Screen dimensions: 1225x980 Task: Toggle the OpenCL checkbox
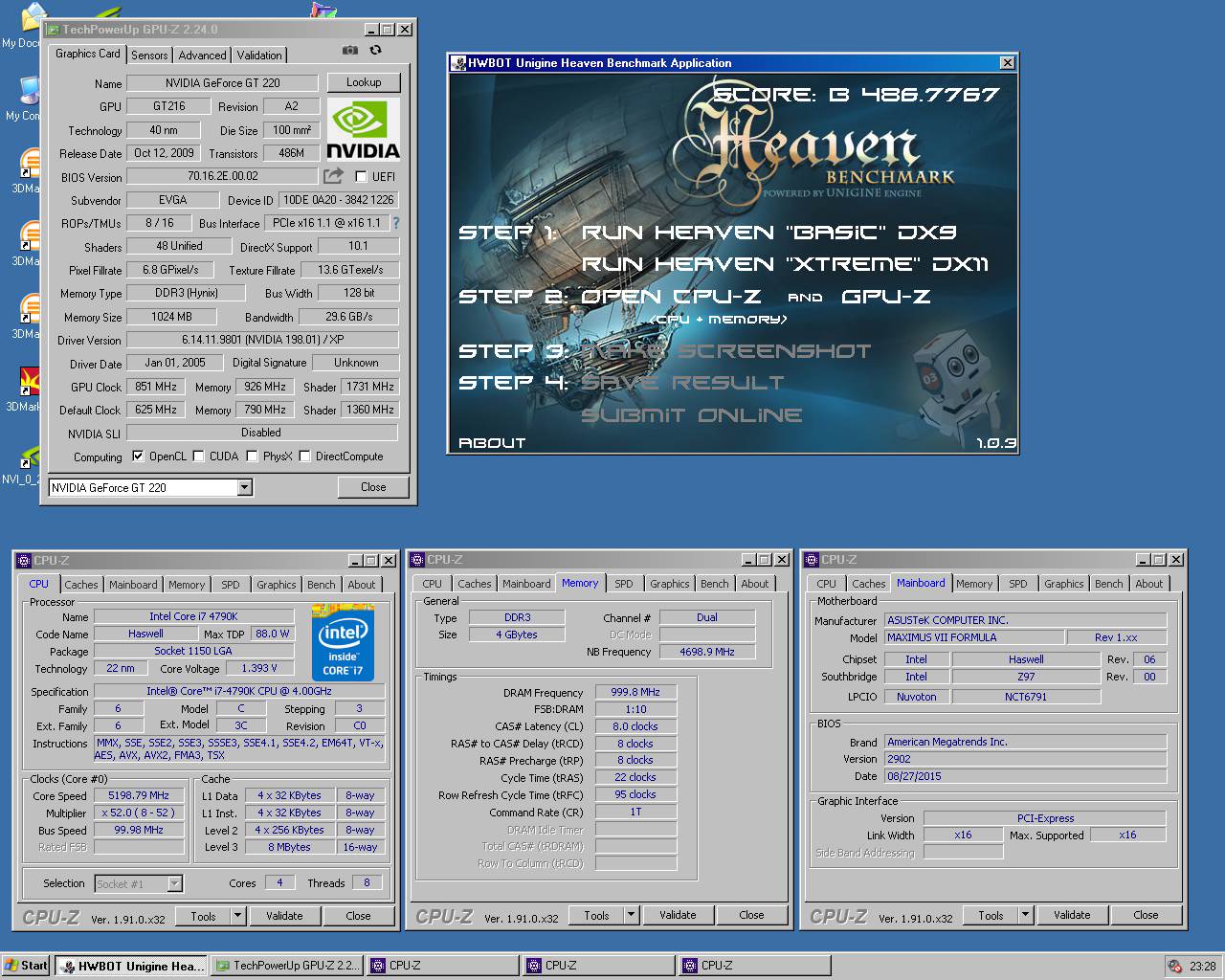[138, 457]
